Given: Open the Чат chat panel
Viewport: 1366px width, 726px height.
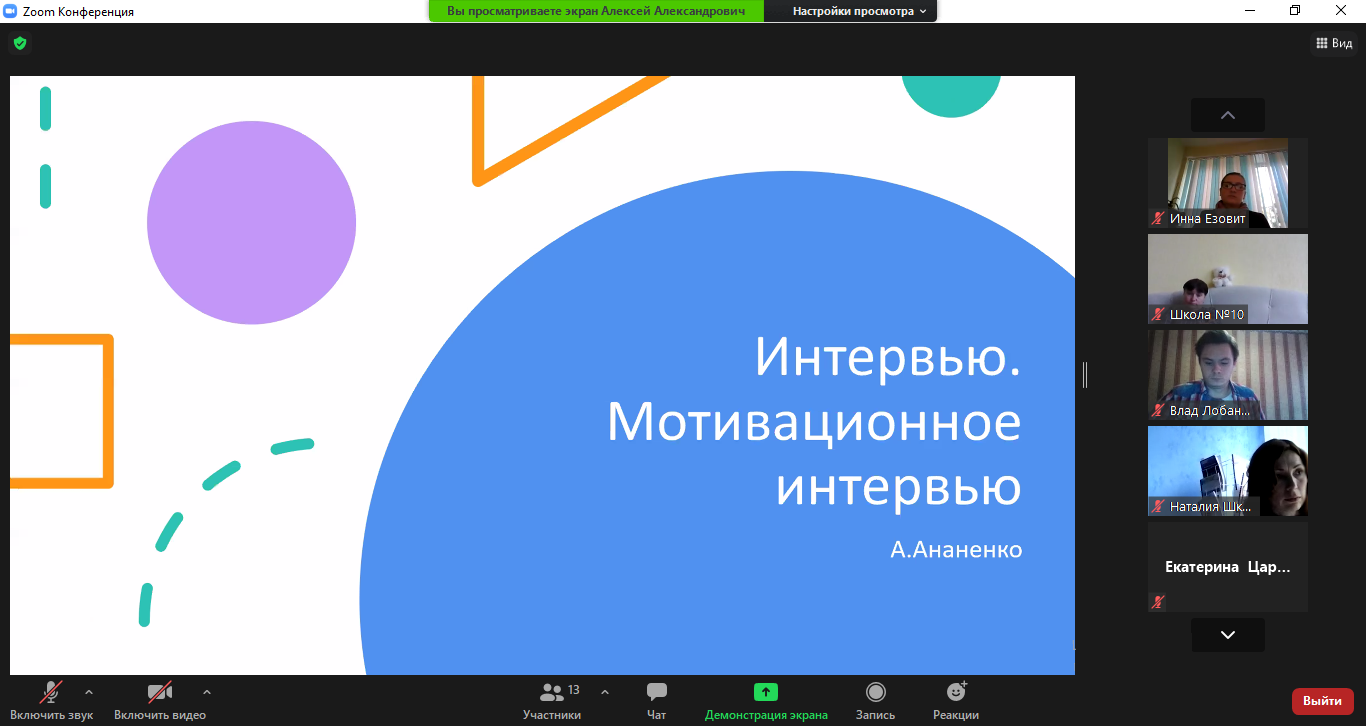Looking at the screenshot, I should 656,700.
